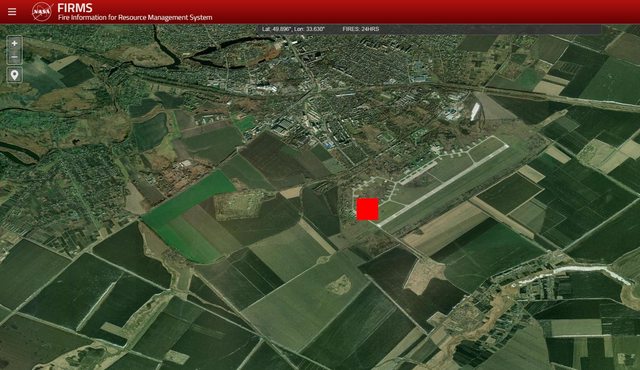The height and width of the screenshot is (370, 640).
Task: Zoom out with the minus button
Action: (14, 57)
